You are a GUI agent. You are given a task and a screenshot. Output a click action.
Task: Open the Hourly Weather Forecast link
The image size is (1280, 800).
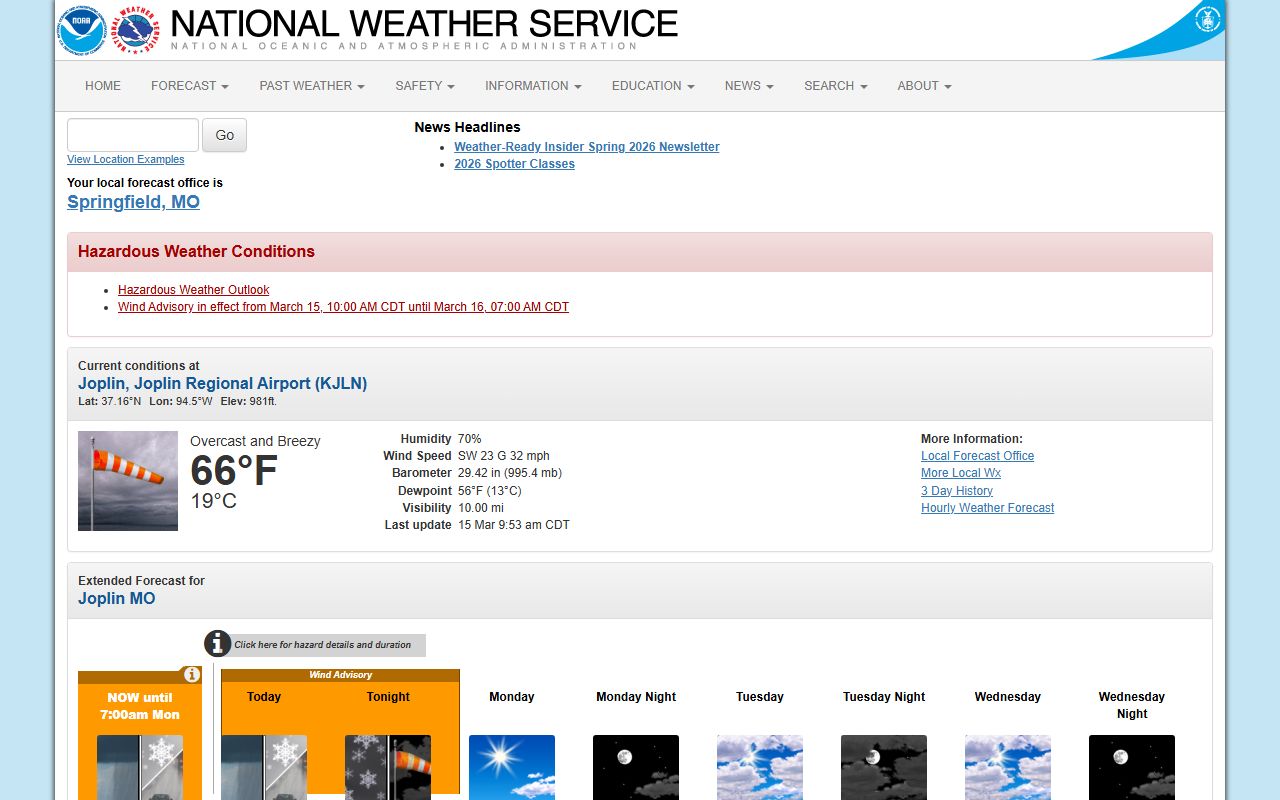tap(988, 508)
